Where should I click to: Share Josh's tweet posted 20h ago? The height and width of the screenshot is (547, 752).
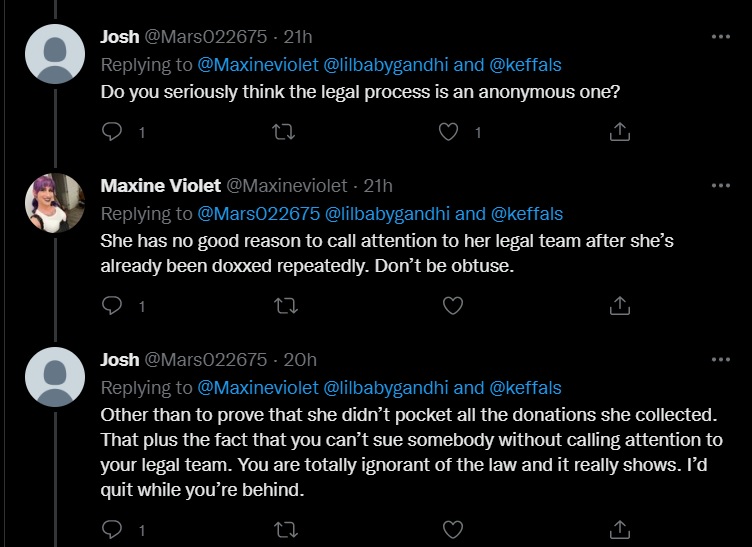(620, 530)
